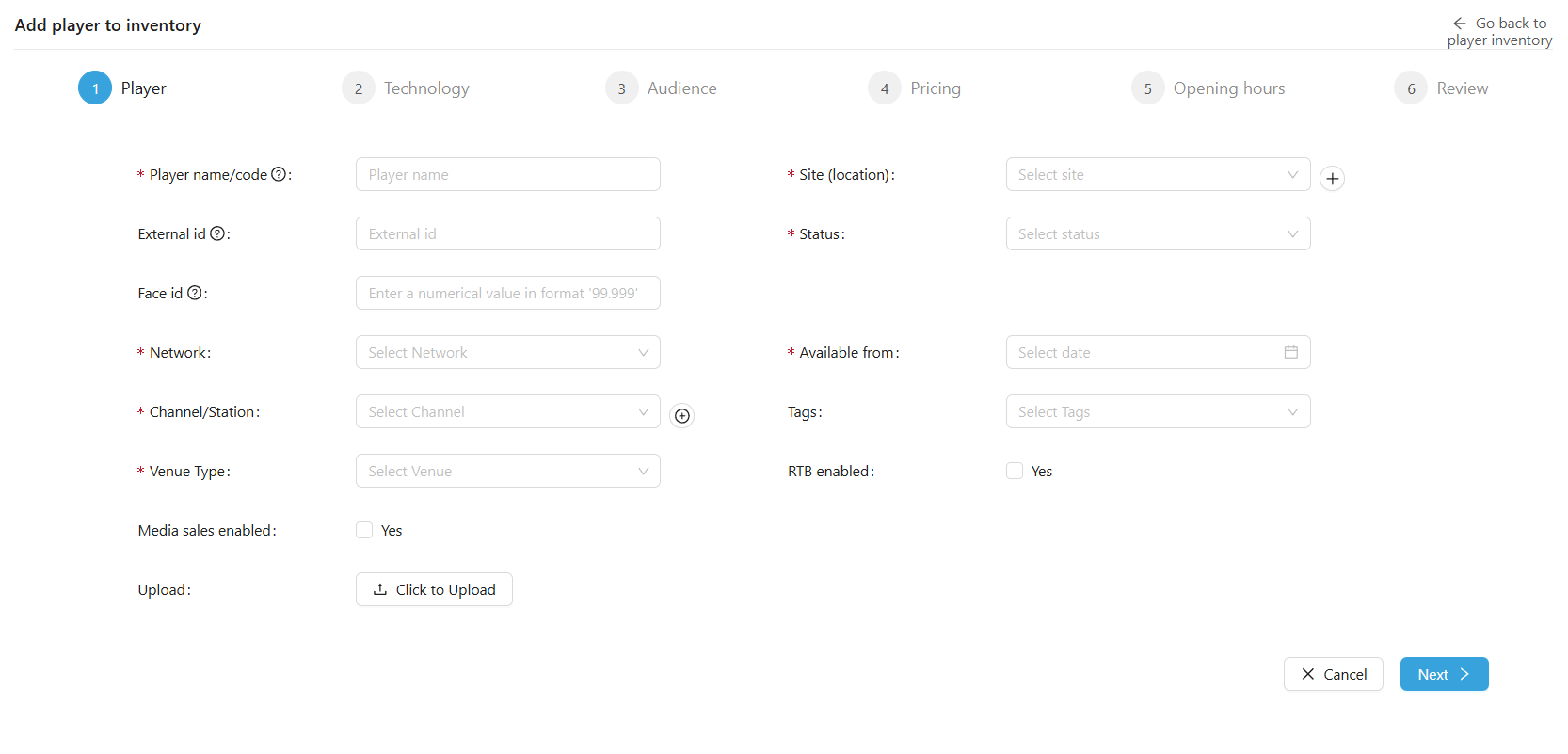1568x754 pixels.
Task: Click step 1 Player circle icon
Action: [95, 88]
